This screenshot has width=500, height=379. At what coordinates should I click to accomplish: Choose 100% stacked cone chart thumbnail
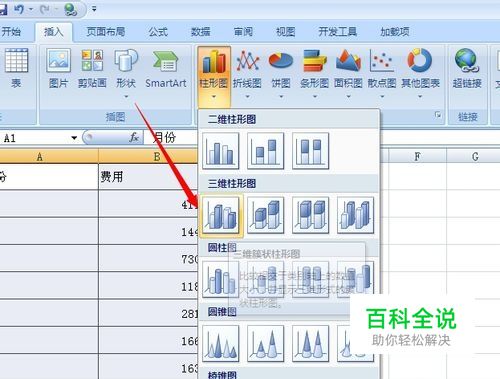click(310, 344)
